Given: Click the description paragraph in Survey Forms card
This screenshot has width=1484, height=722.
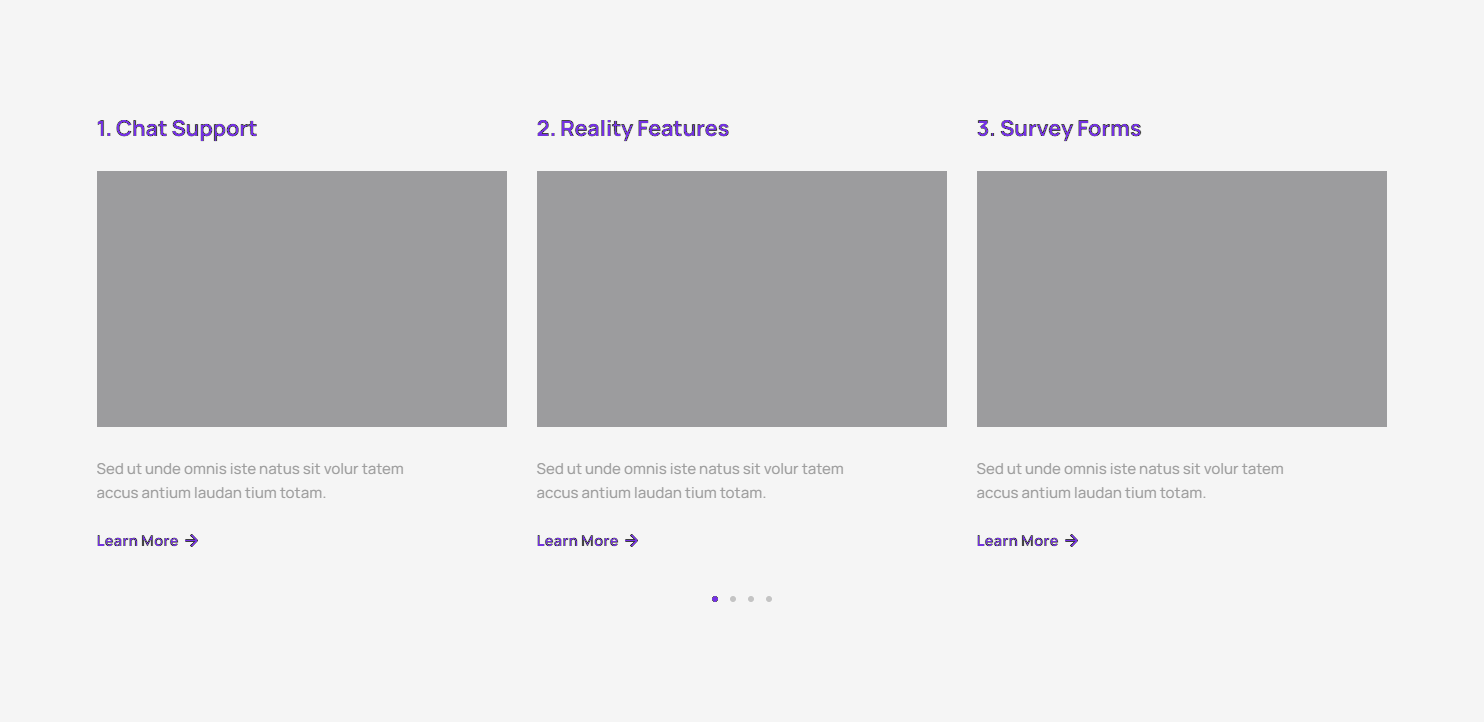Looking at the screenshot, I should click(x=1130, y=481).
